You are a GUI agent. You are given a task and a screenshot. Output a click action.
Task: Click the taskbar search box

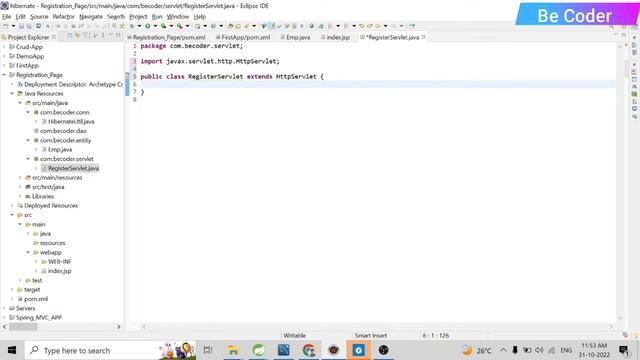click(110, 350)
